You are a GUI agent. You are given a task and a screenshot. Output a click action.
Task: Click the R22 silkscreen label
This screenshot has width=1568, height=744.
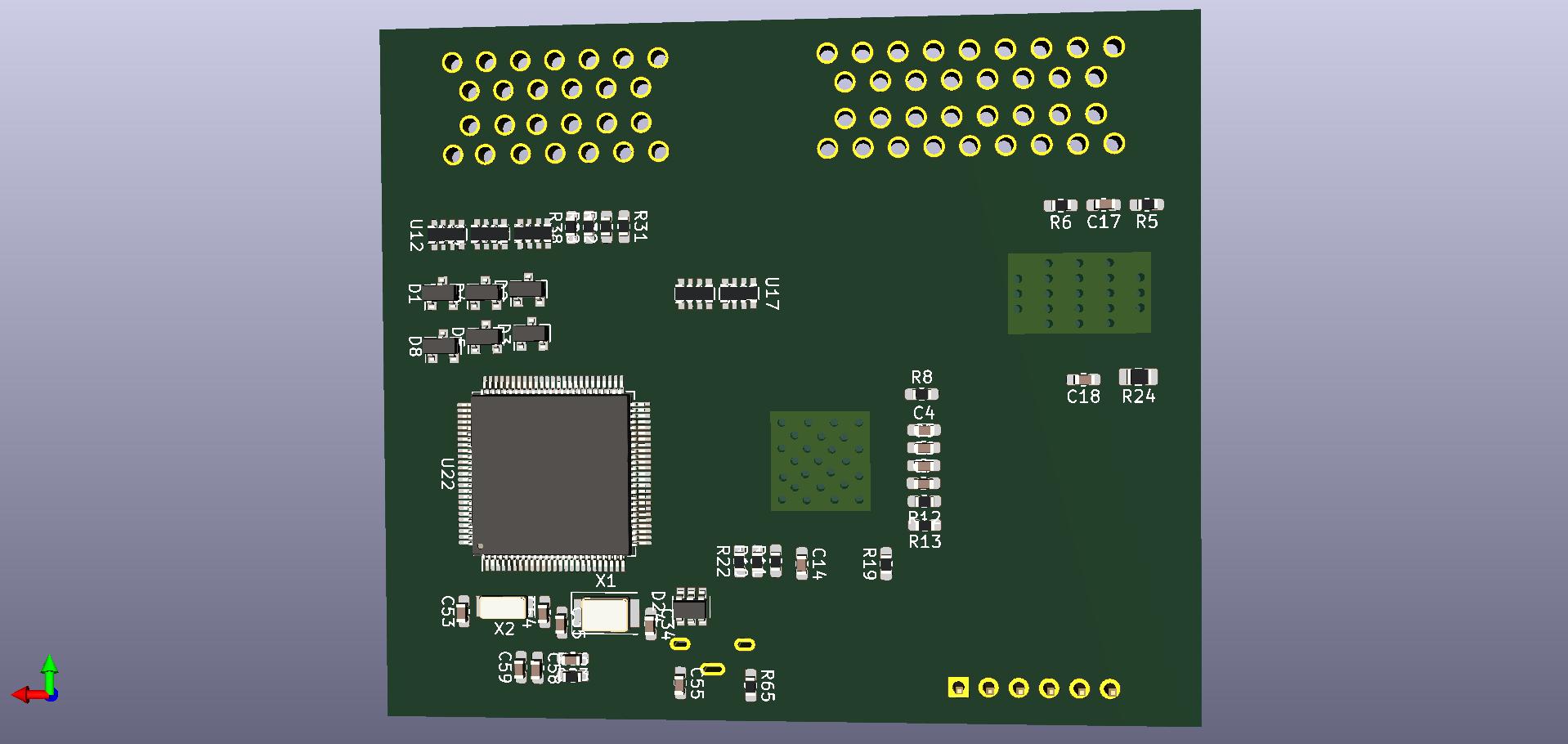point(723,562)
